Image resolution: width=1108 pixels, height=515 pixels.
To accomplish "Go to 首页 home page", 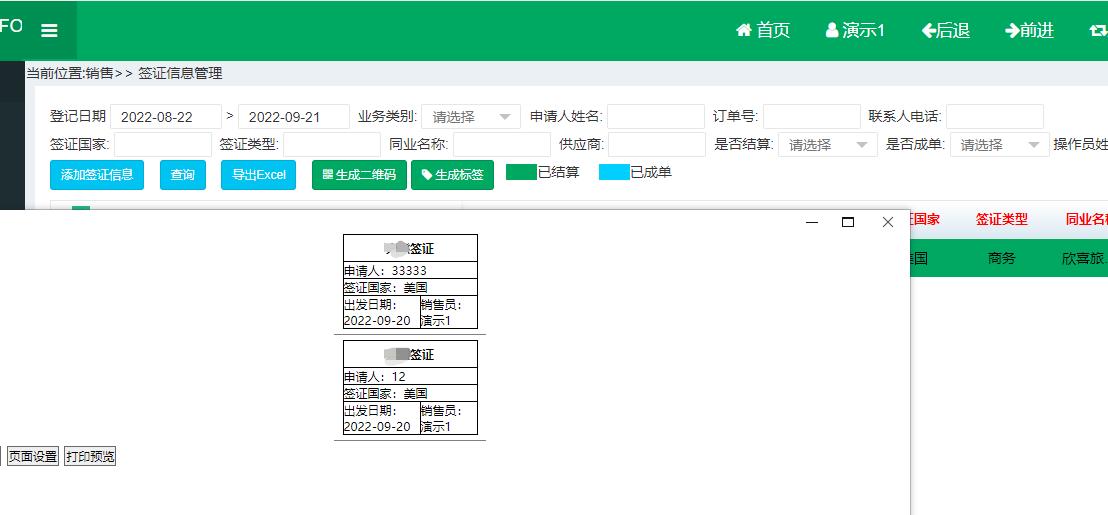I will point(763,31).
